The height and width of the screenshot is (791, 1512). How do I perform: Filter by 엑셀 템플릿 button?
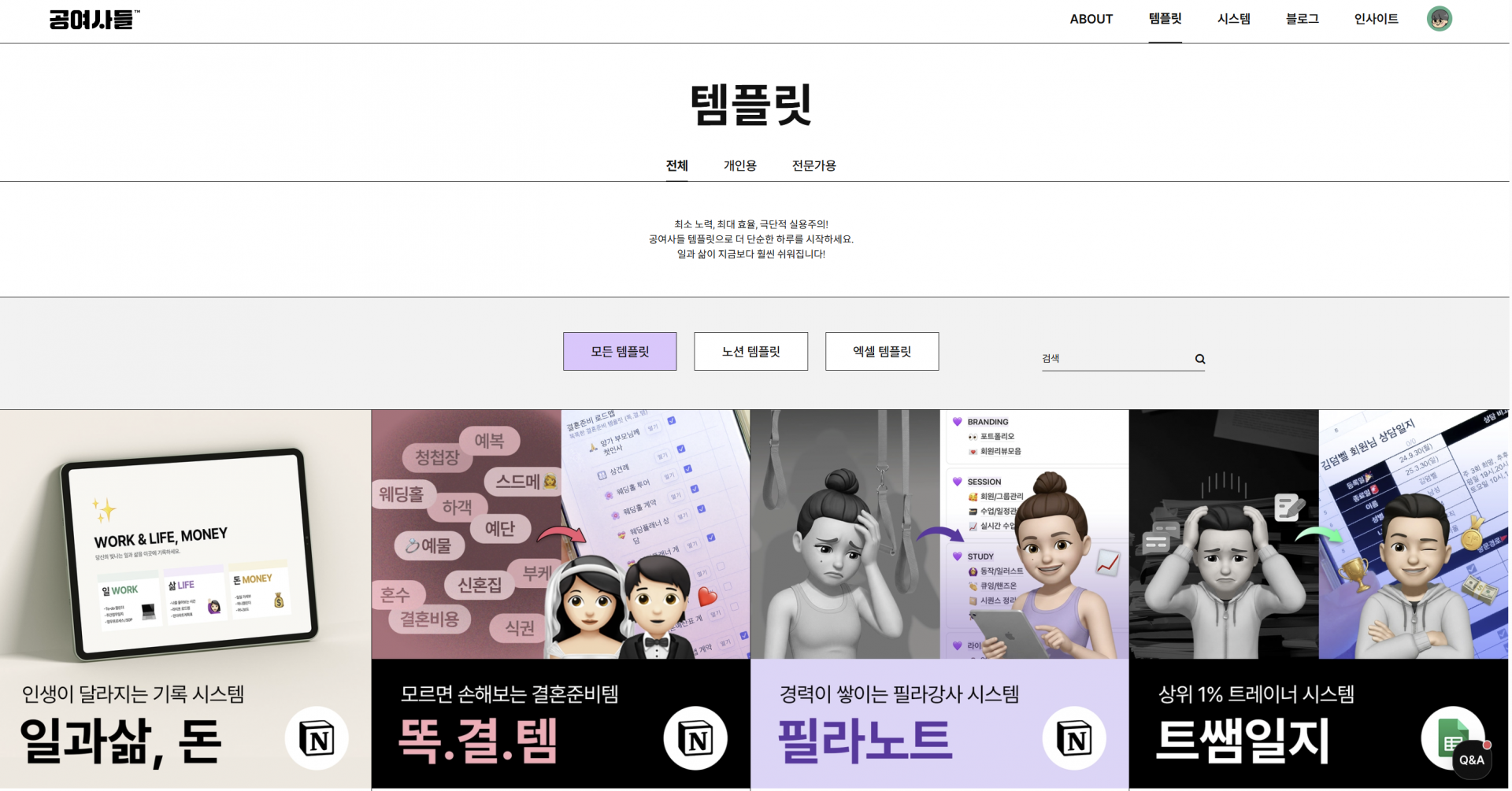[x=882, y=351]
